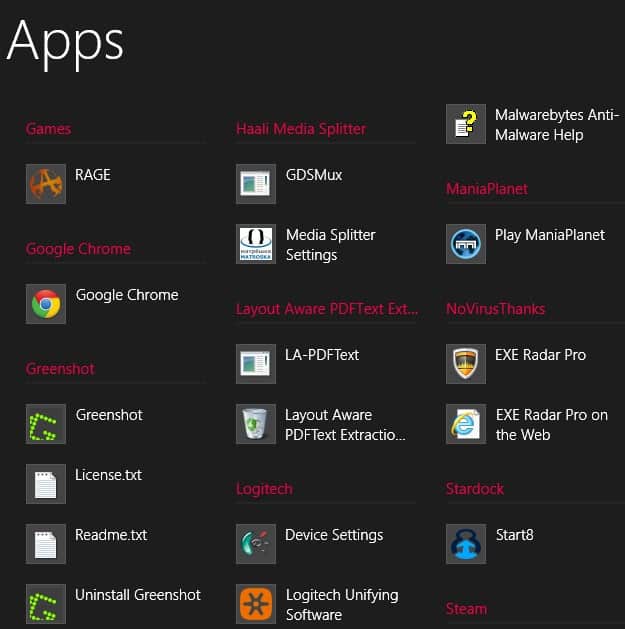Click the Media Splitter Settings label
Image resolution: width=625 pixels, height=629 pixels.
click(331, 245)
